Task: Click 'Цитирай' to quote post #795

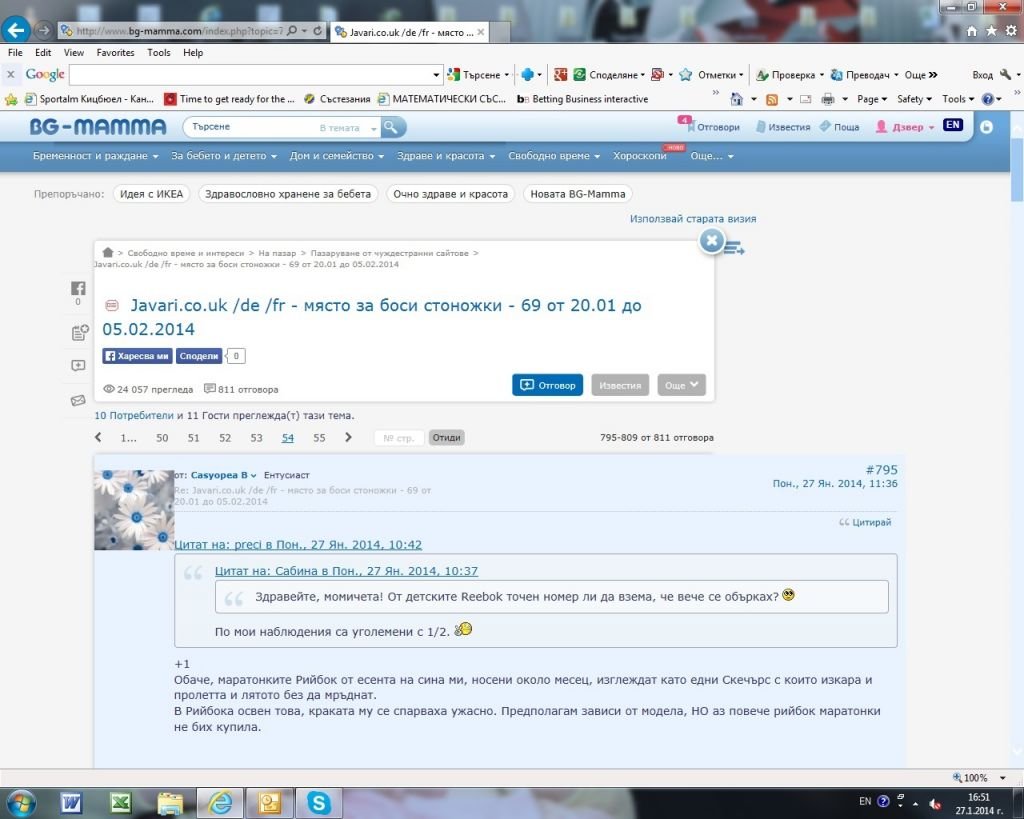Action: [x=866, y=522]
